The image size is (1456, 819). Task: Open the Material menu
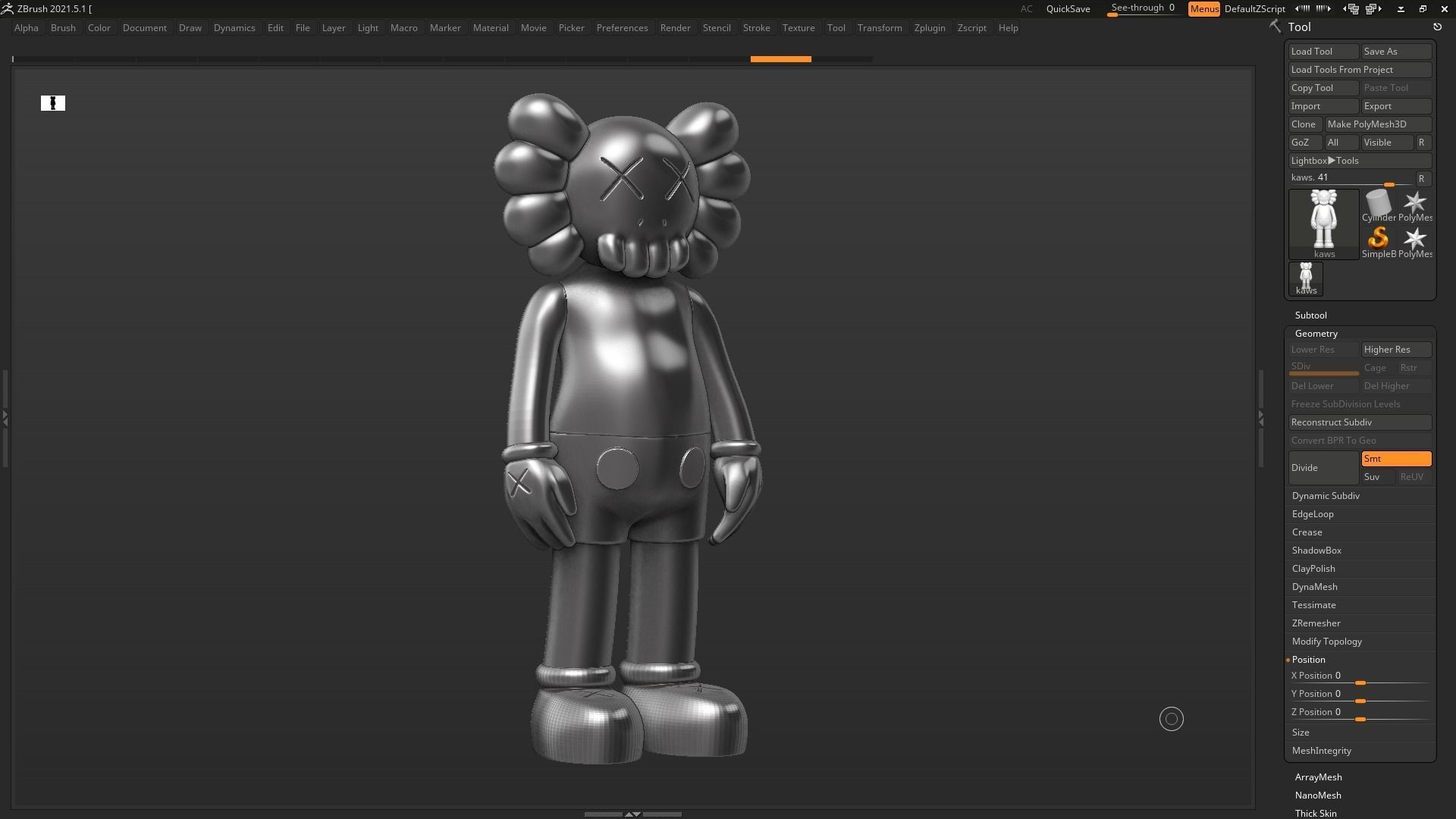click(x=491, y=28)
